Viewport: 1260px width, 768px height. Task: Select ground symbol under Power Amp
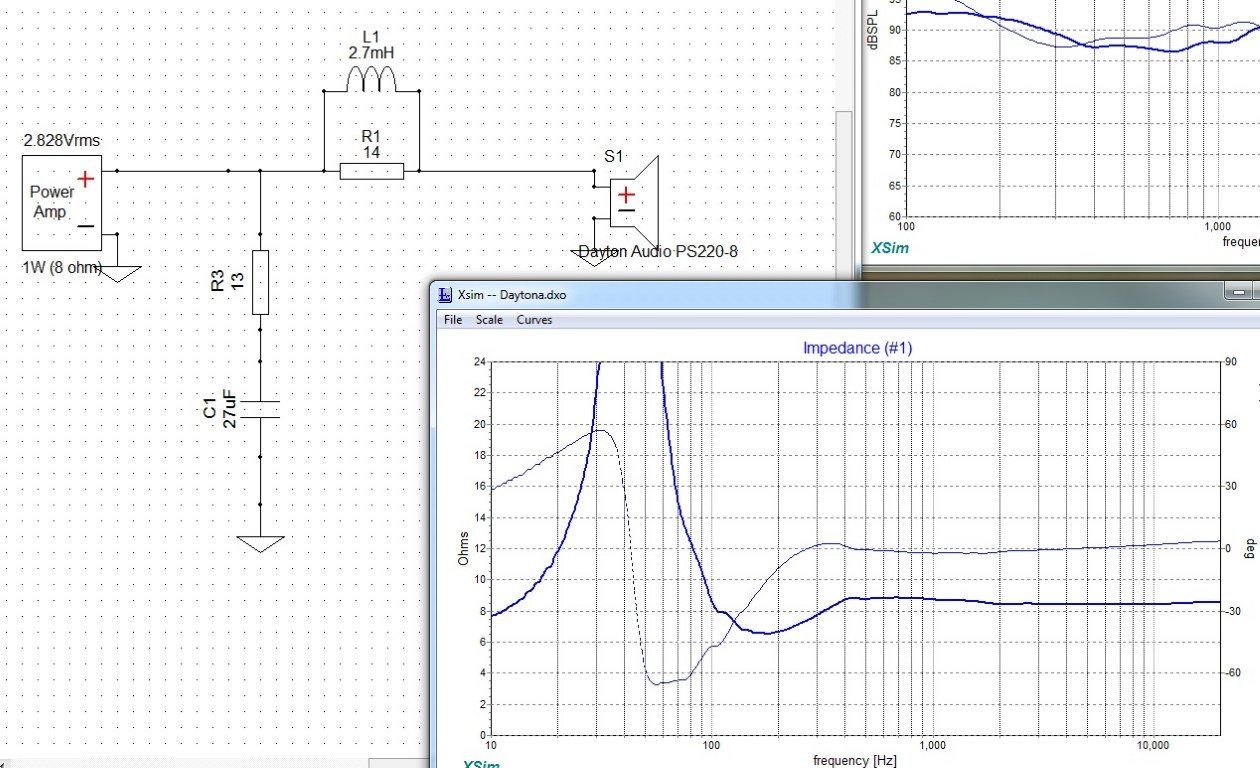(x=117, y=273)
